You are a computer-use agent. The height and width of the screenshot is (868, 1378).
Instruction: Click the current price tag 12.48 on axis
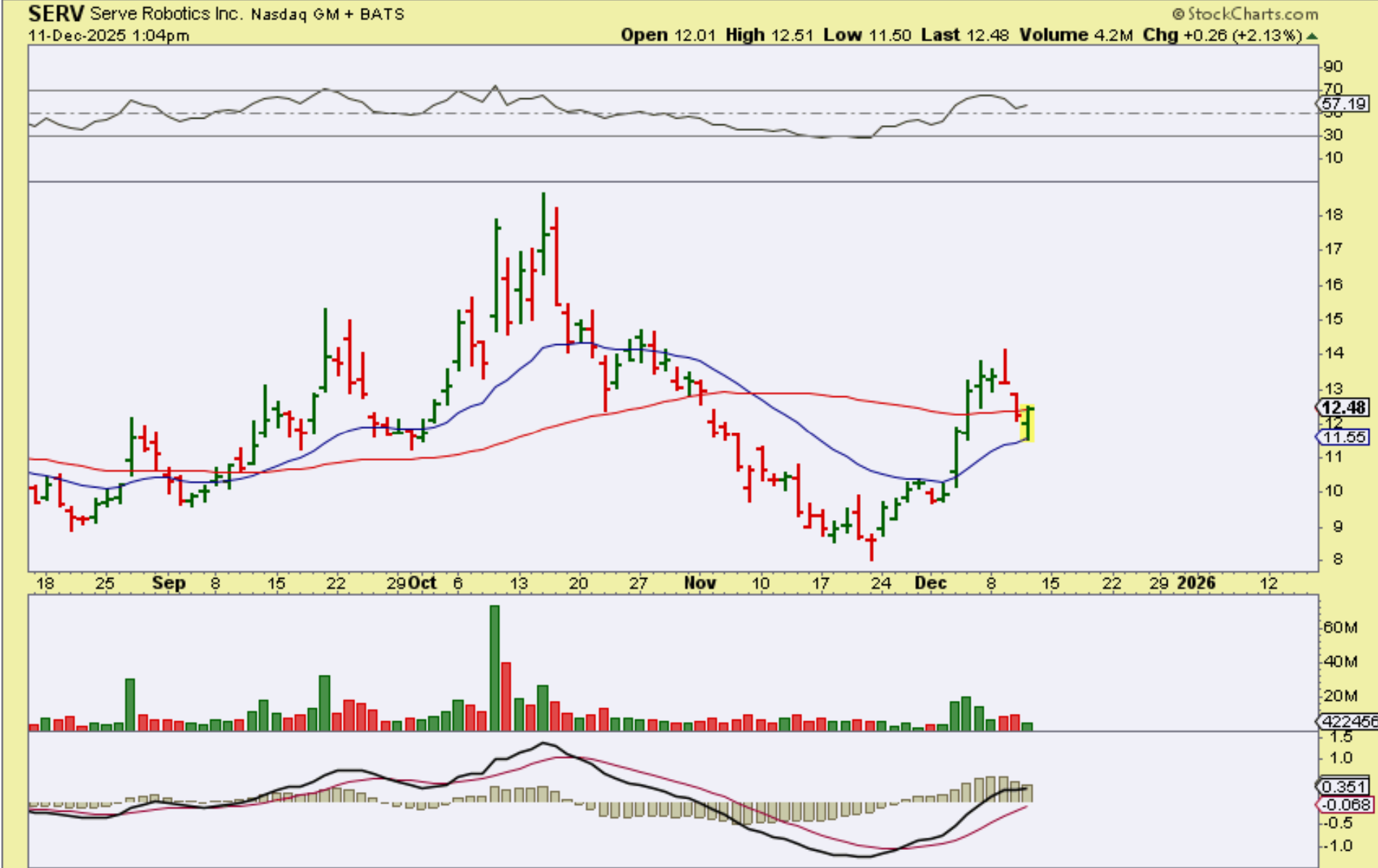point(1343,407)
